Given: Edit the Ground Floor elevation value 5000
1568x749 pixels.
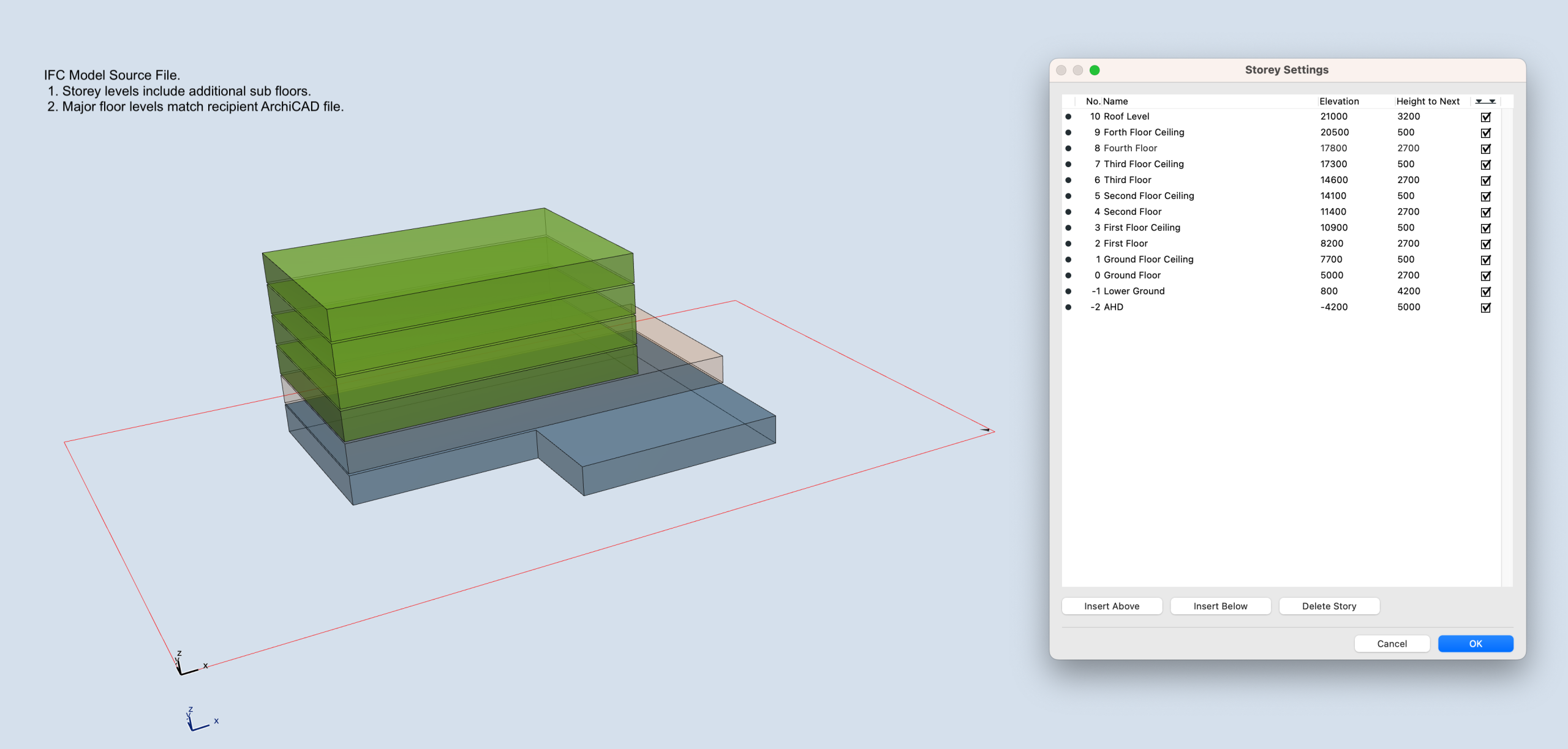Looking at the screenshot, I should coord(1332,276).
